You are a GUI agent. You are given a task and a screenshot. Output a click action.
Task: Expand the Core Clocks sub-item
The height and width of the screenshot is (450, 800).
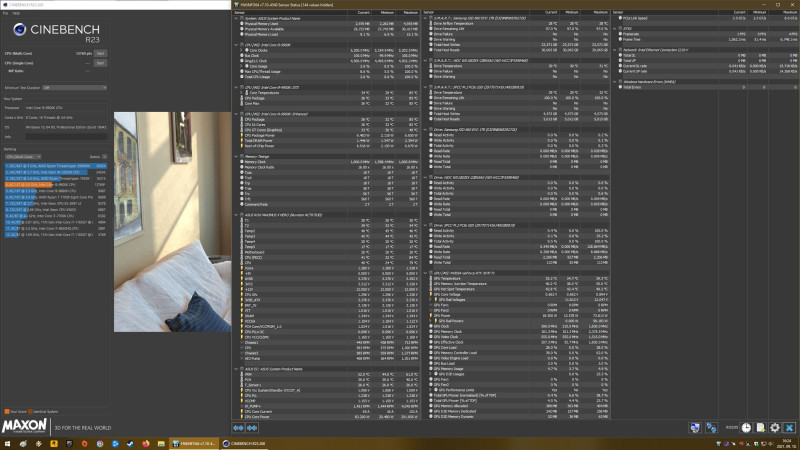[241, 50]
